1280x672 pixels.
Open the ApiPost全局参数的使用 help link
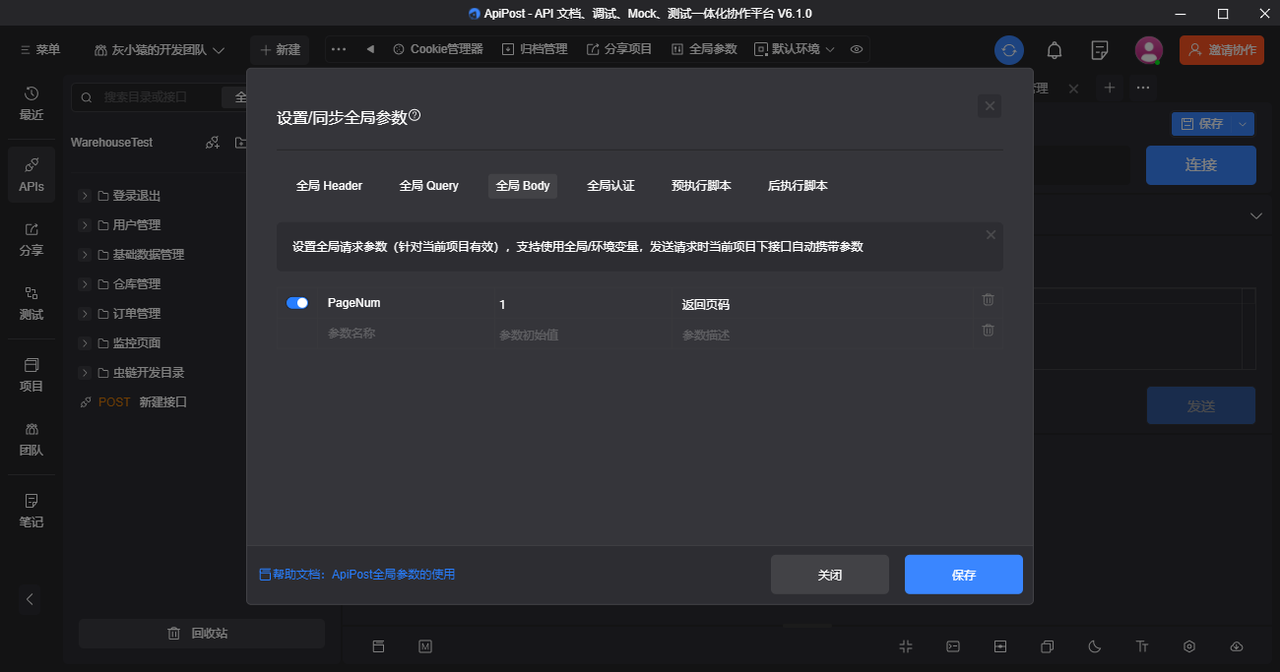pyautogui.click(x=395, y=574)
